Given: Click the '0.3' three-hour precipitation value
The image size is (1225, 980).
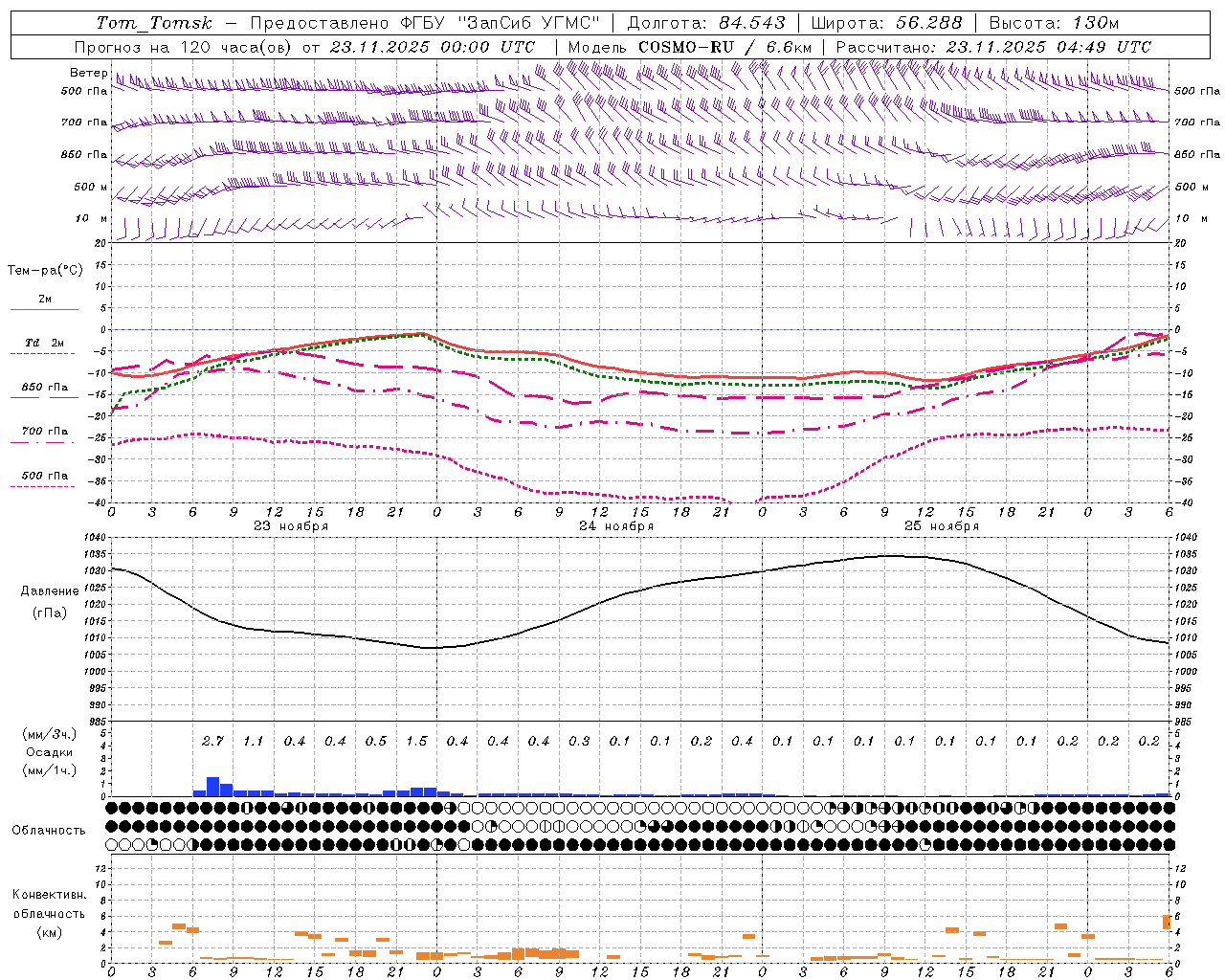Looking at the screenshot, I should coord(579,742).
